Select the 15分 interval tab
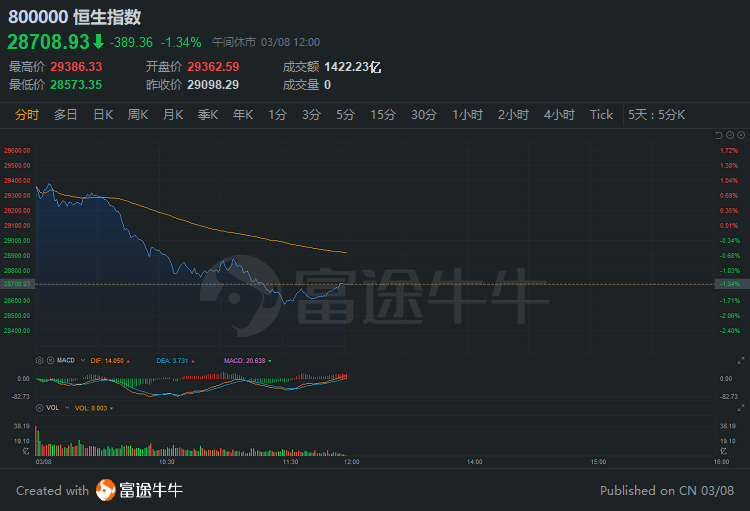This screenshot has height=511, width=750. (x=383, y=115)
